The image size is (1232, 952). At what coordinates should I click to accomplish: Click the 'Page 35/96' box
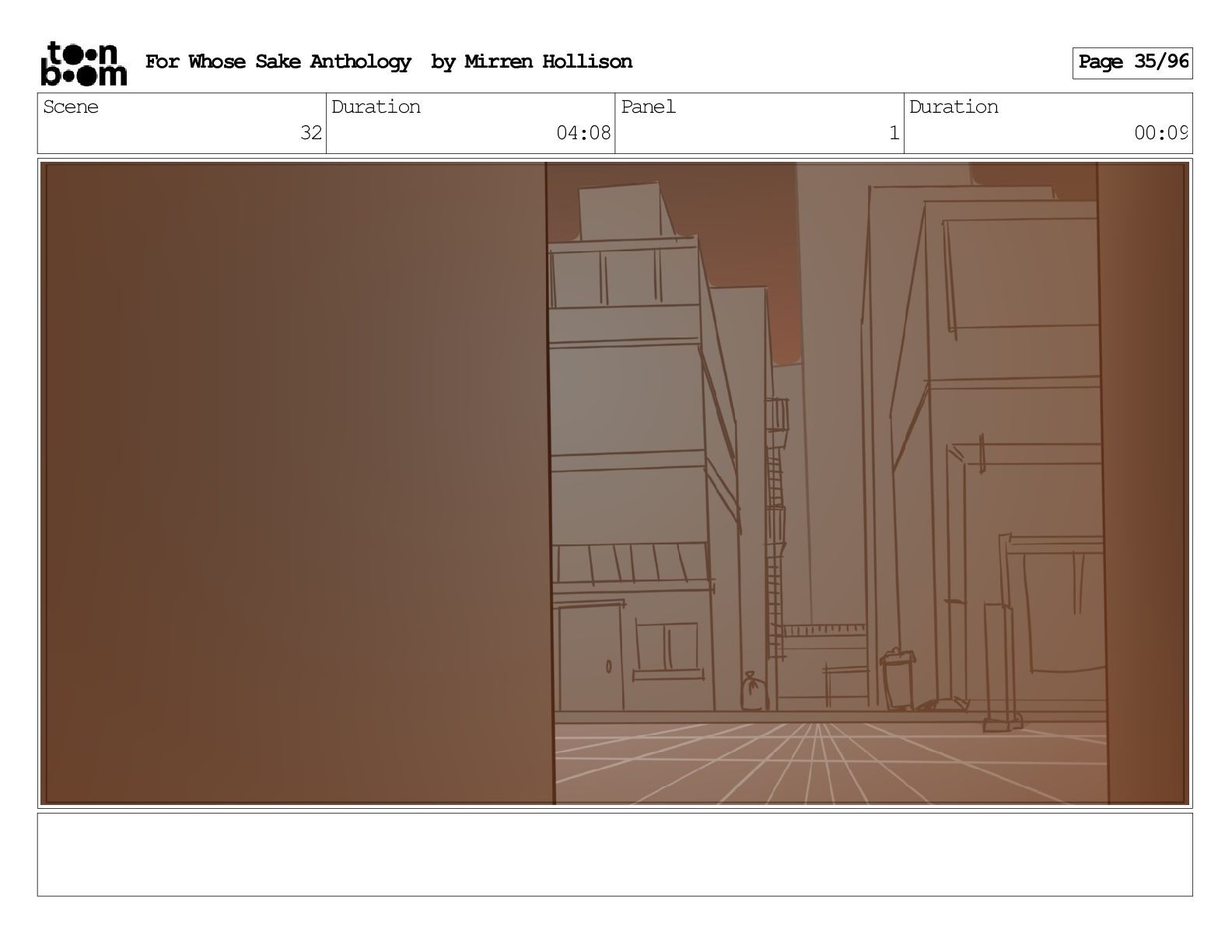click(1132, 62)
